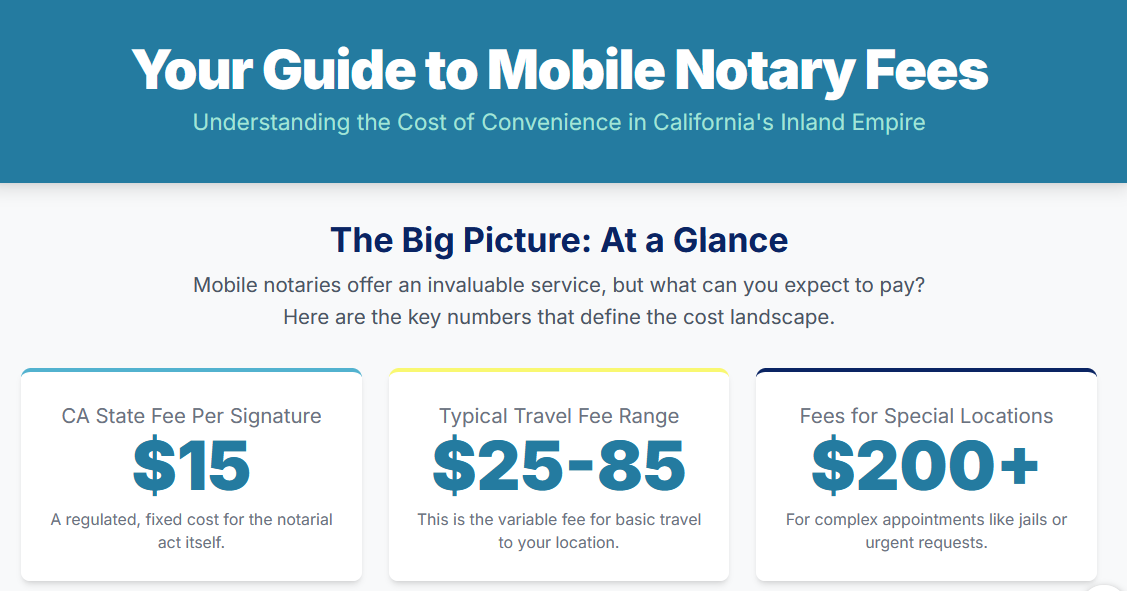The height and width of the screenshot is (591, 1127).
Task: Click the 'Typical Travel Fee Range' label
Action: (559, 416)
